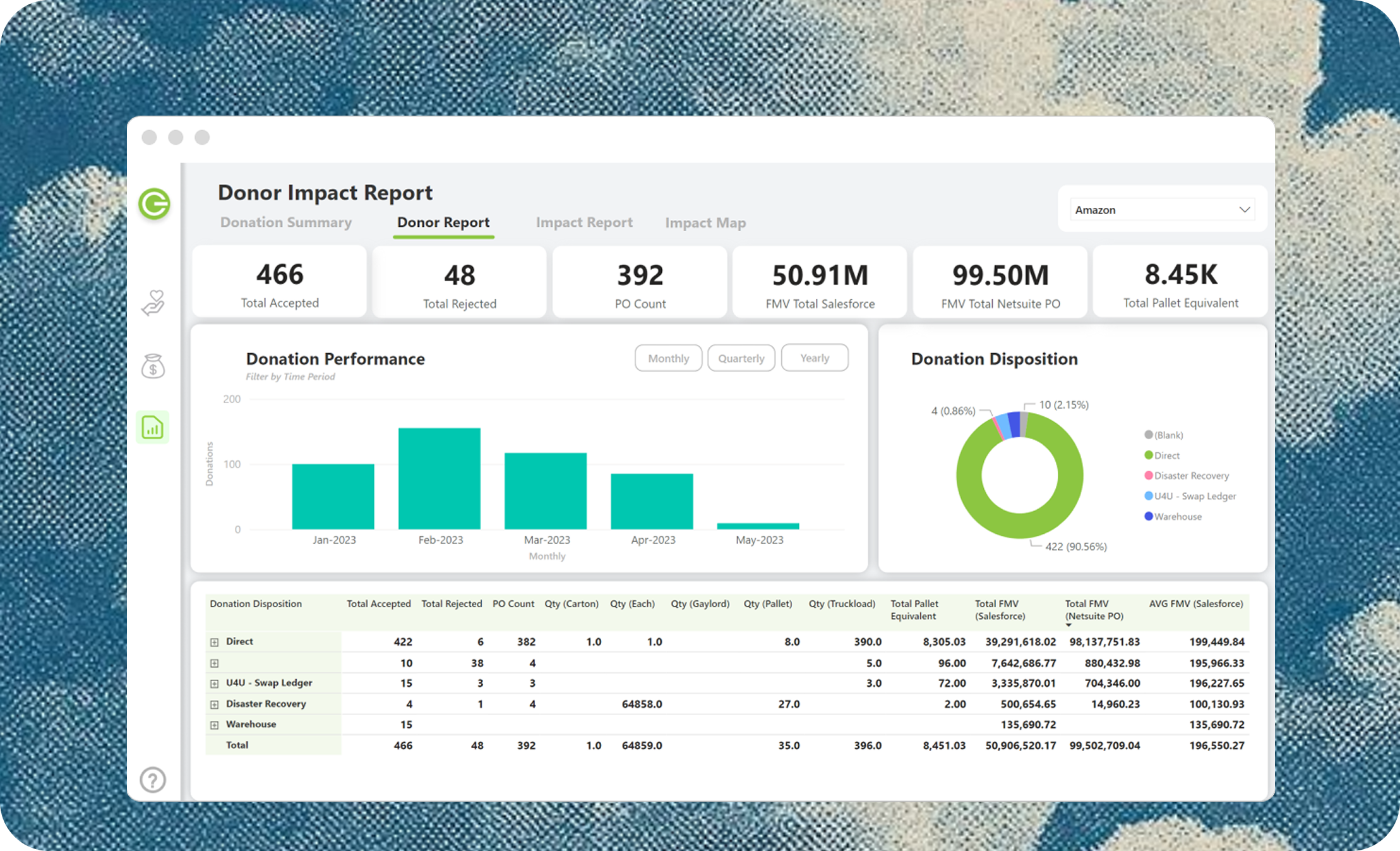The height and width of the screenshot is (851, 1400).
Task: Open the hand-with-heart donations sidebar icon
Action: tap(153, 303)
